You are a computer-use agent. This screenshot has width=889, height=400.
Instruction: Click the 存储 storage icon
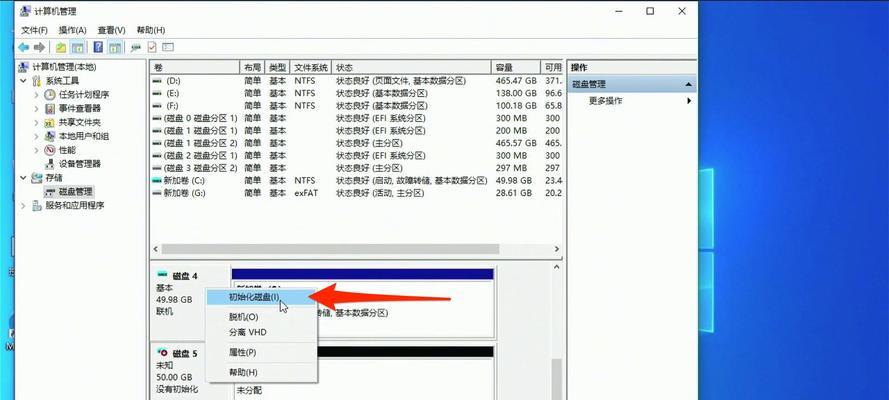[x=37, y=178]
